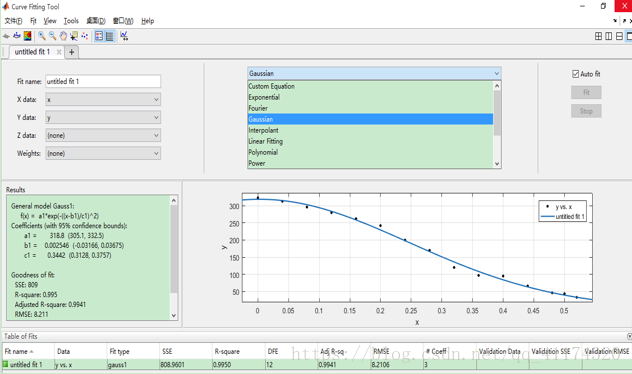Screen dimensions: 632x374
Task: Open the Help menu
Action: tap(148, 21)
